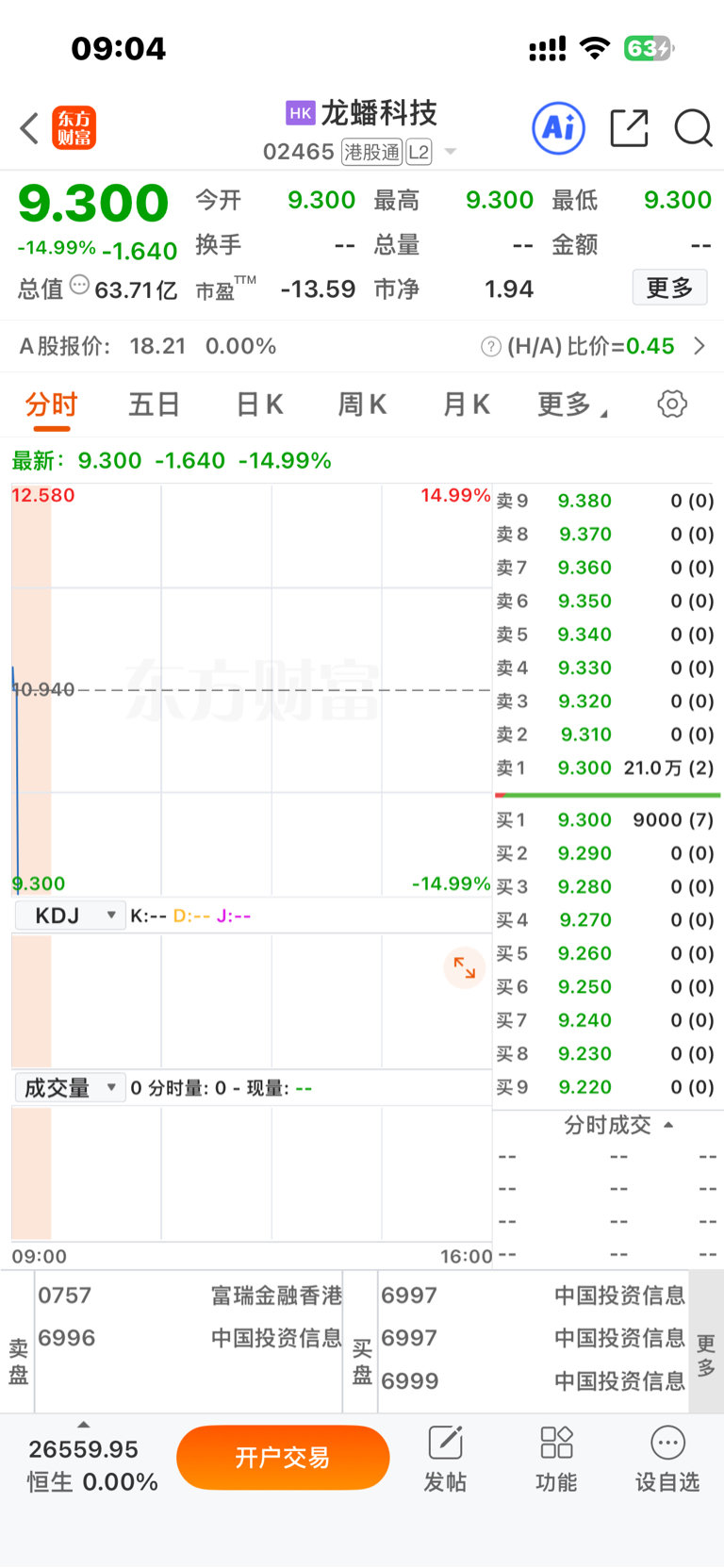Switch to the 五日 tab

[155, 405]
